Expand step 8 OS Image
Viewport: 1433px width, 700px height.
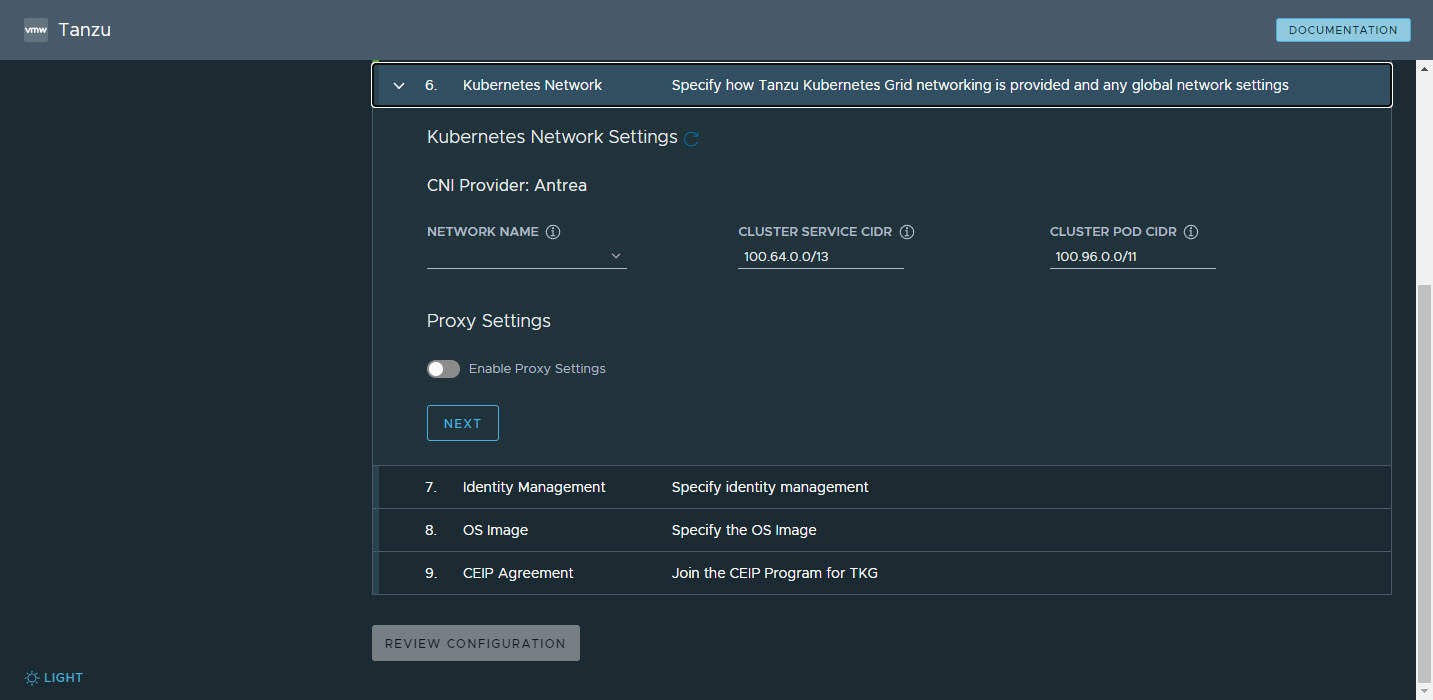882,530
